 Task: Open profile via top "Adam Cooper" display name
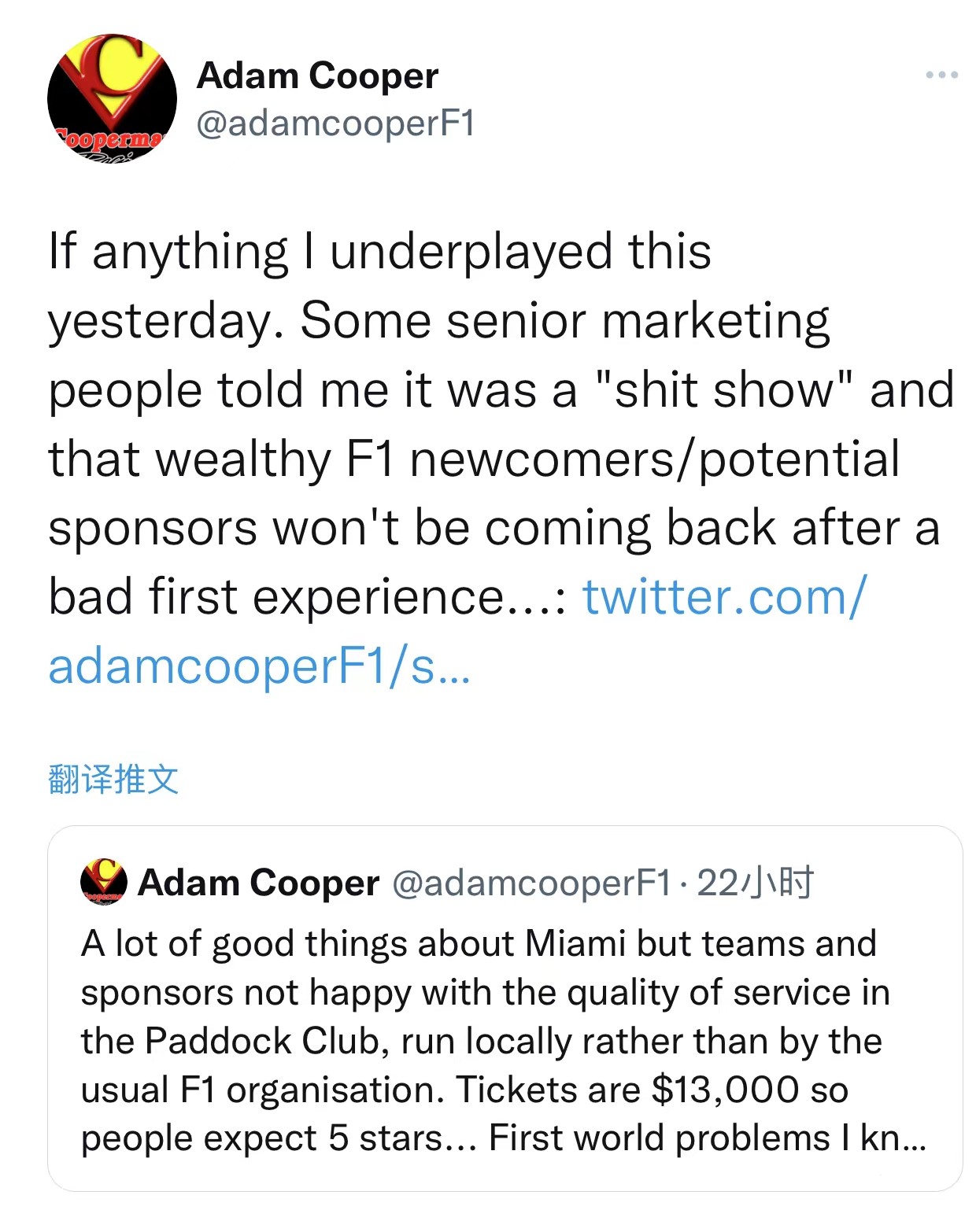pos(317,76)
